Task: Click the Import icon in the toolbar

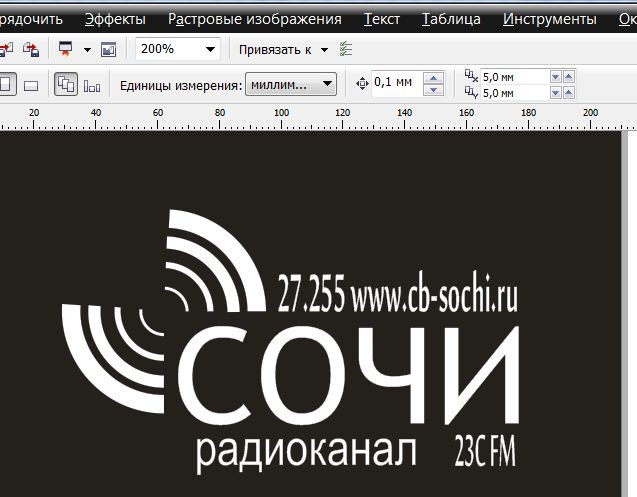Action: pos(5,49)
